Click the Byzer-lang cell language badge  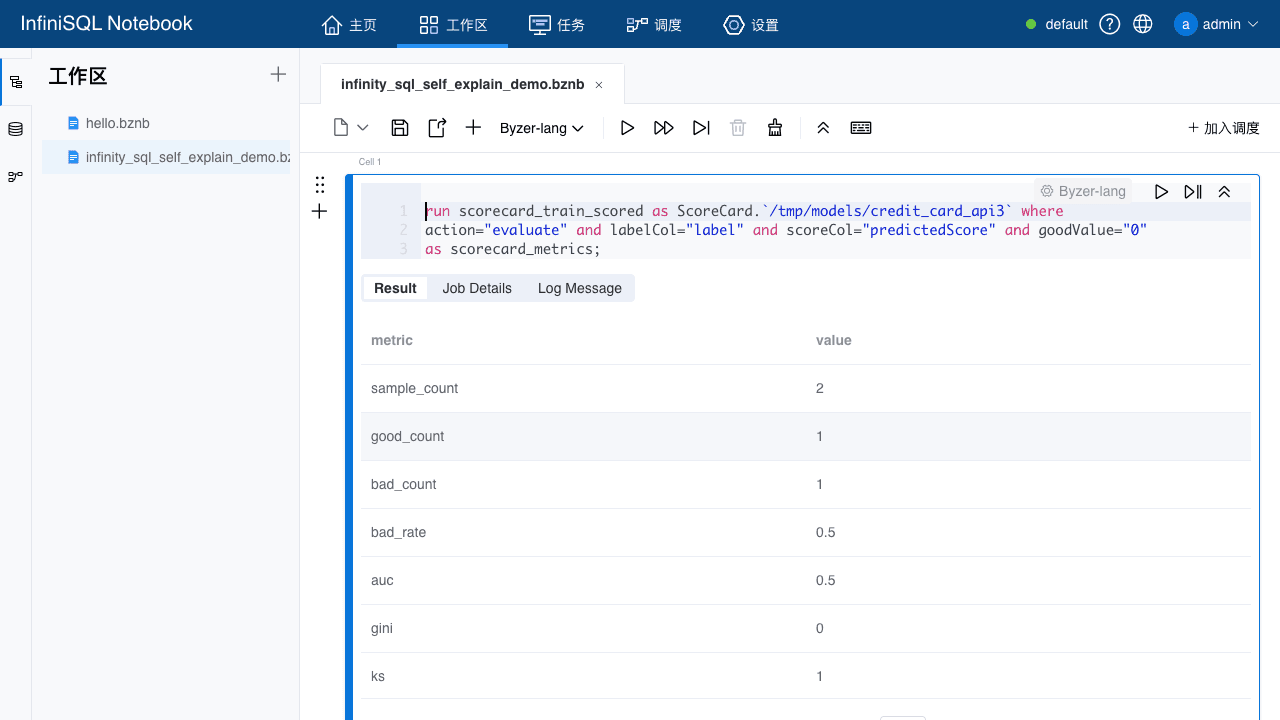(1083, 191)
